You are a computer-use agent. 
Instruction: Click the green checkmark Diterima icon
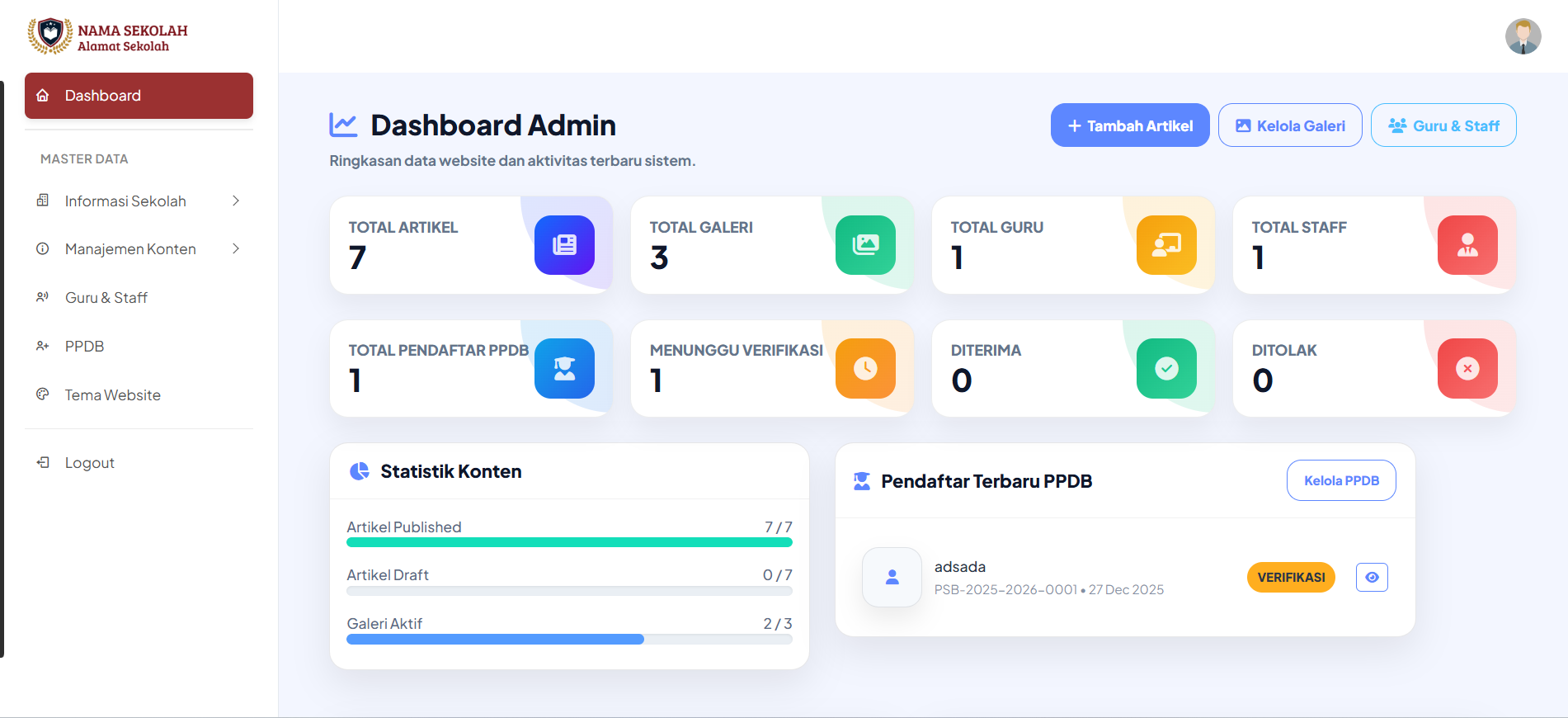click(x=1166, y=368)
